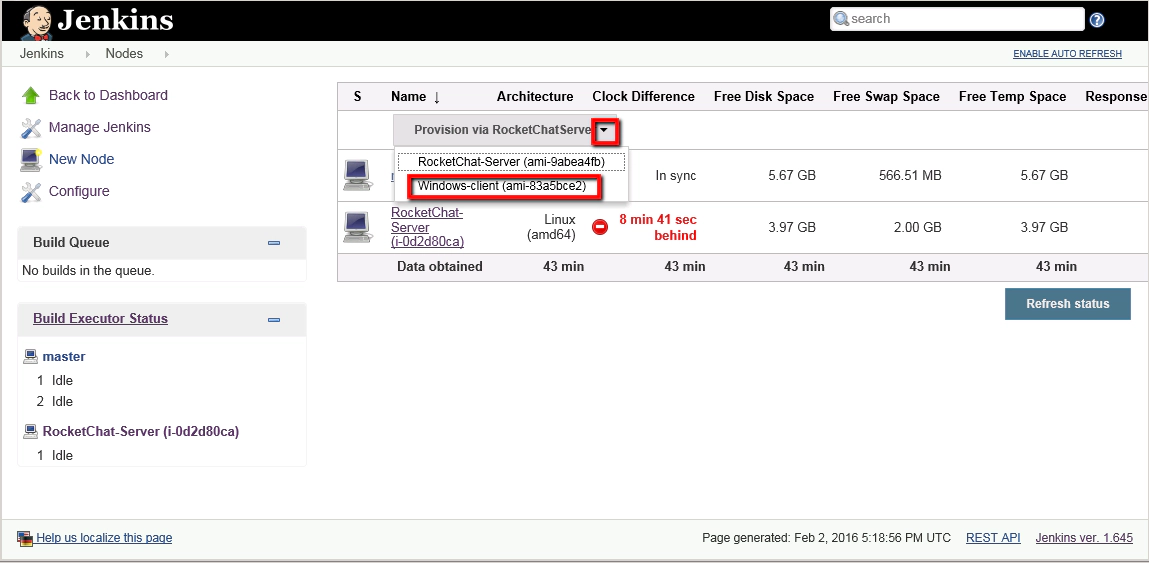Sort table by Name column header
Image resolution: width=1149 pixels, height=563 pixels.
(x=408, y=97)
